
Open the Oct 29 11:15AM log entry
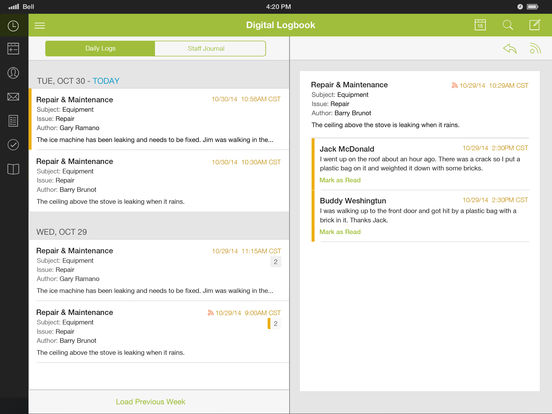pos(159,270)
